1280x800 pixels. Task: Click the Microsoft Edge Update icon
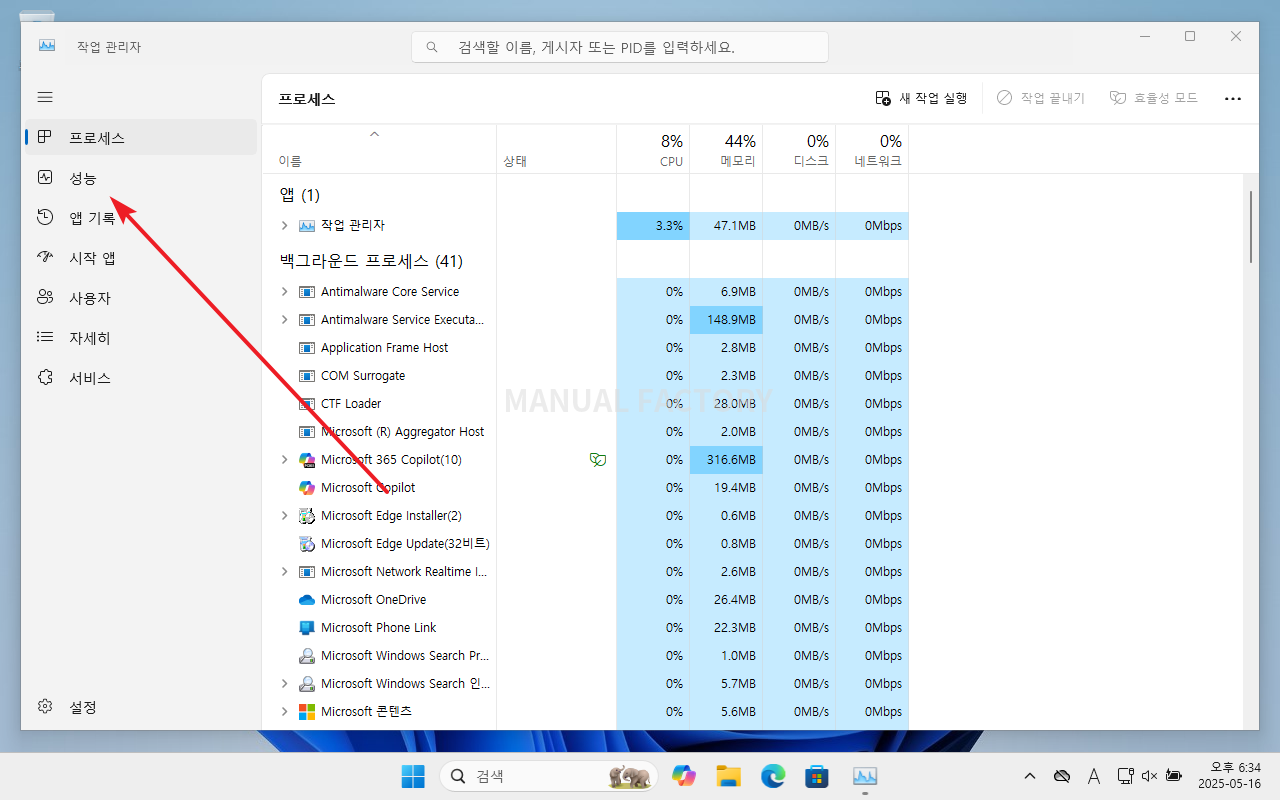[307, 544]
